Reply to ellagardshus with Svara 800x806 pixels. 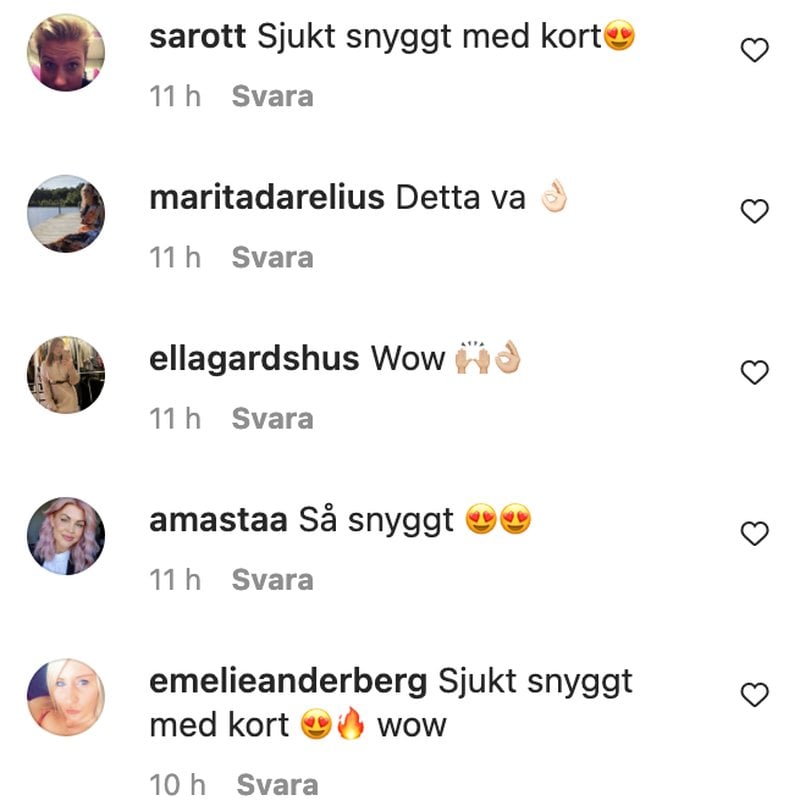272,419
